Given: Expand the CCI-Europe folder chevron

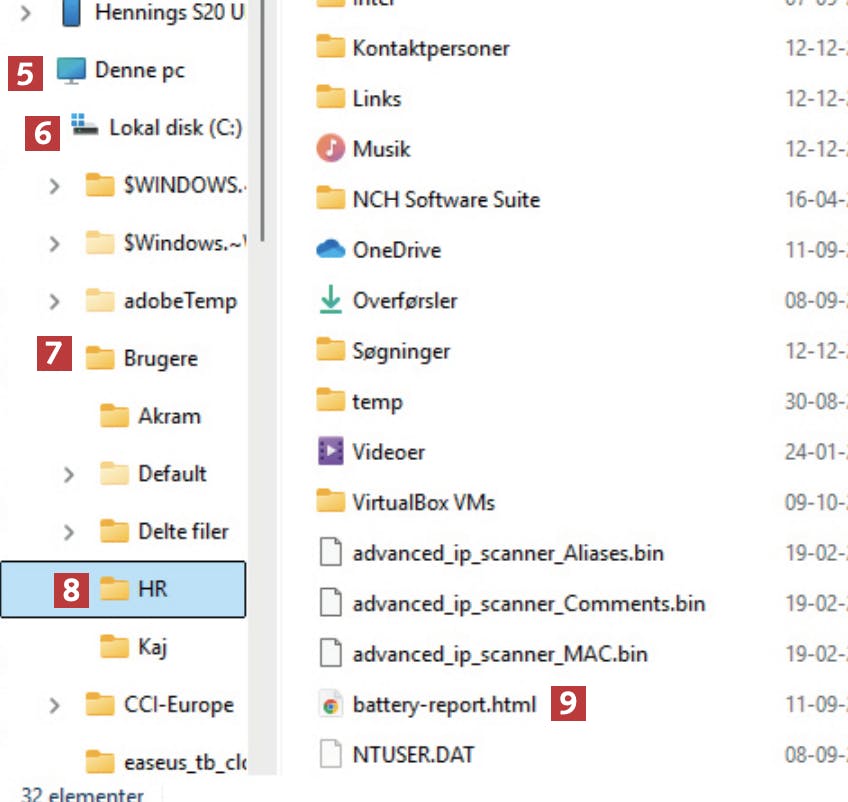Looking at the screenshot, I should [55, 706].
